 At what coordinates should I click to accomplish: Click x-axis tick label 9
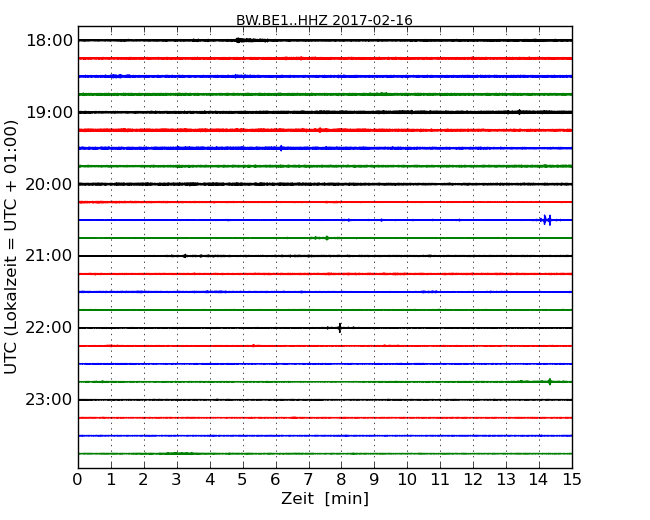374,480
